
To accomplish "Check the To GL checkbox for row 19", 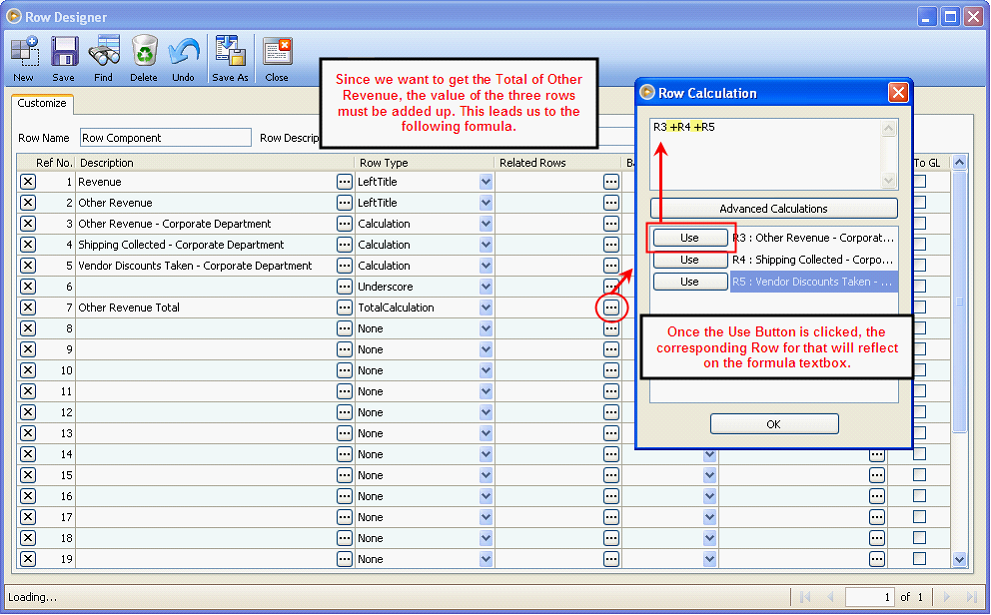I will click(920, 558).
